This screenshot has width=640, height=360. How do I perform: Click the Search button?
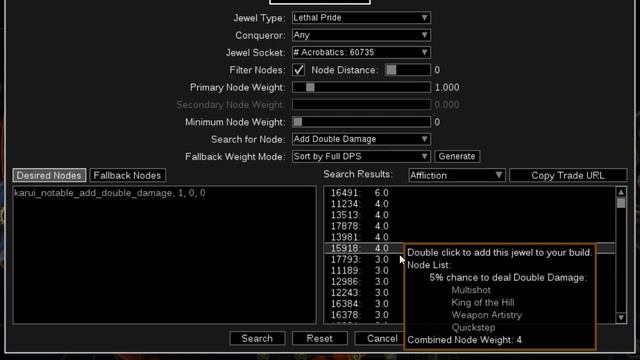click(x=257, y=338)
